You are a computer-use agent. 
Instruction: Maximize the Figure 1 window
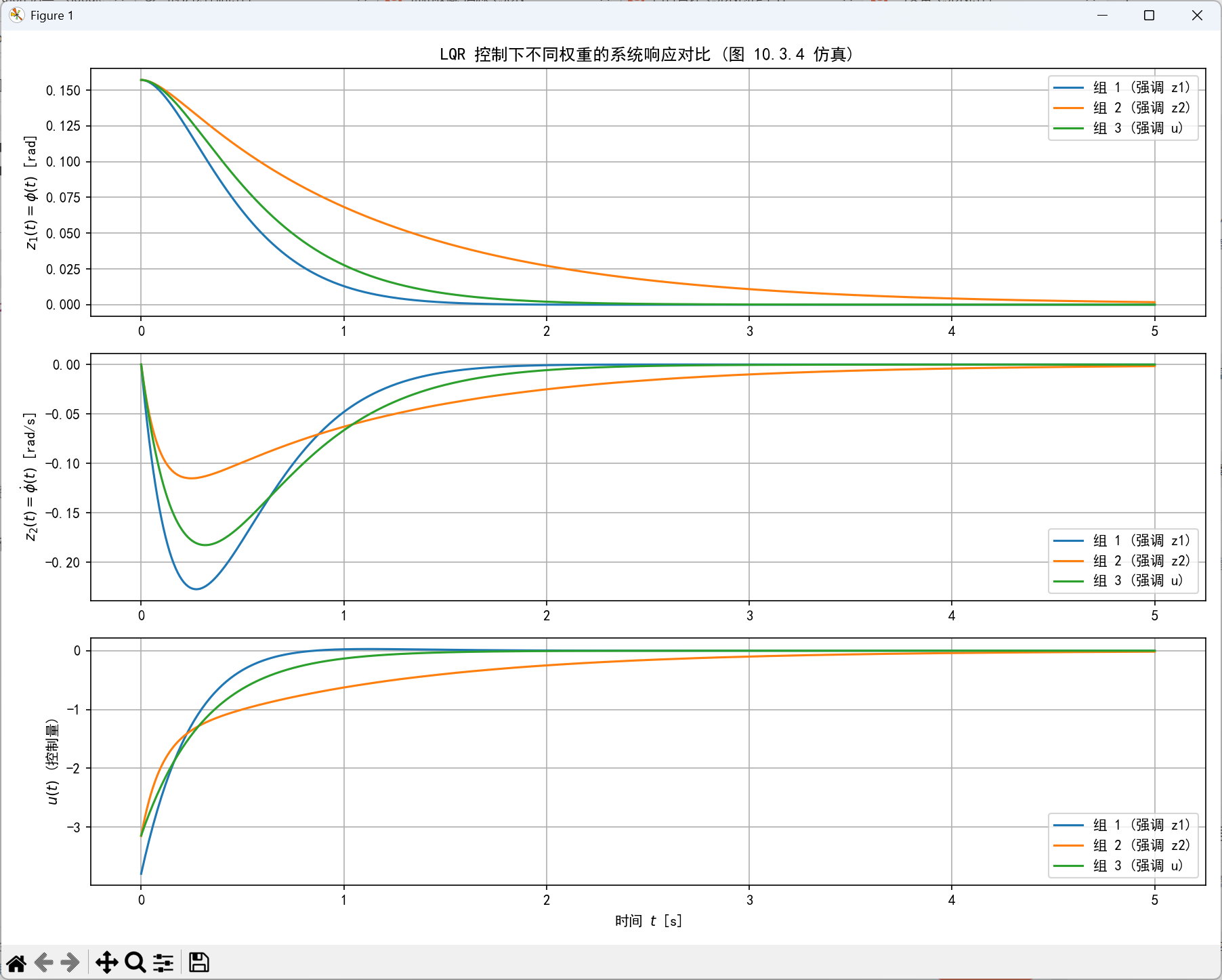[x=1150, y=15]
